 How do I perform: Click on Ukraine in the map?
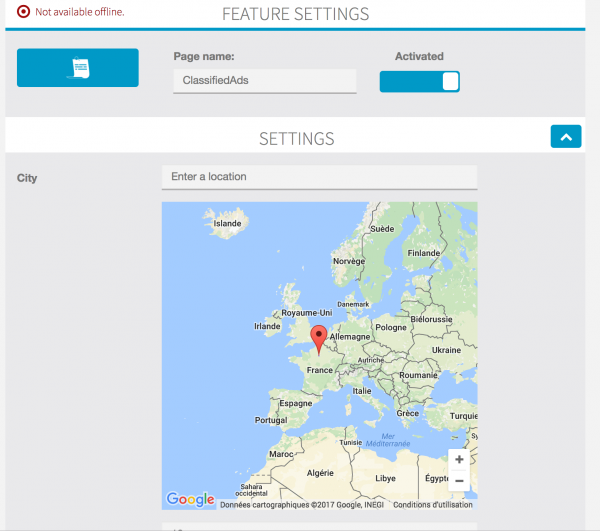445,350
